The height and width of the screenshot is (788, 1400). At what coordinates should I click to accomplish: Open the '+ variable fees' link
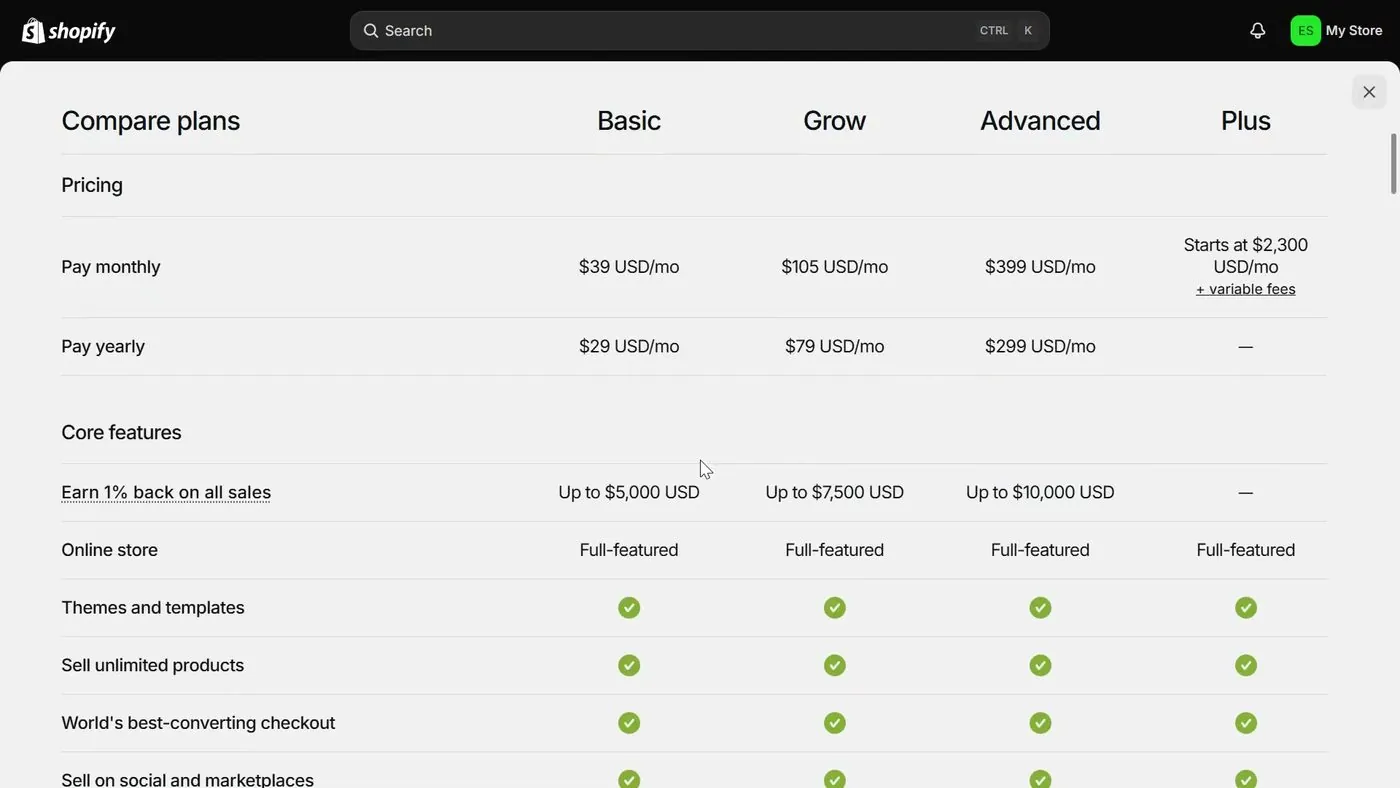pos(1246,289)
